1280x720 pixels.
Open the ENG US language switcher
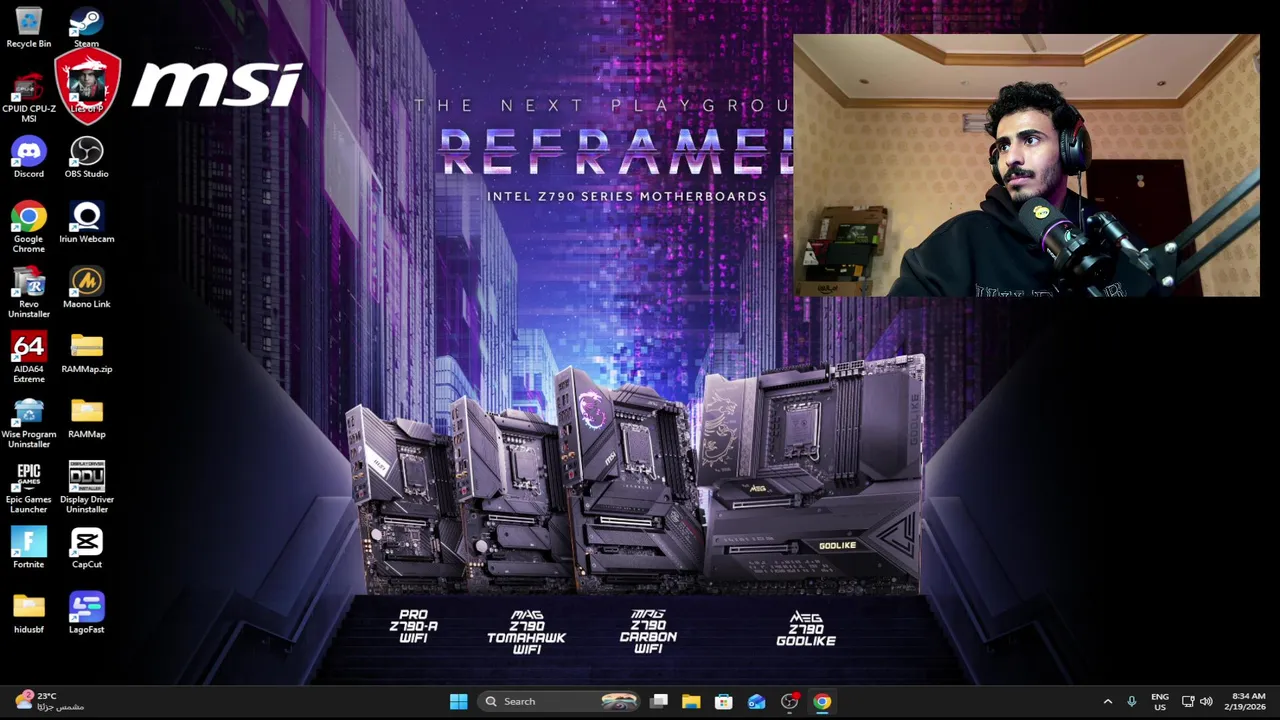pyautogui.click(x=1160, y=701)
